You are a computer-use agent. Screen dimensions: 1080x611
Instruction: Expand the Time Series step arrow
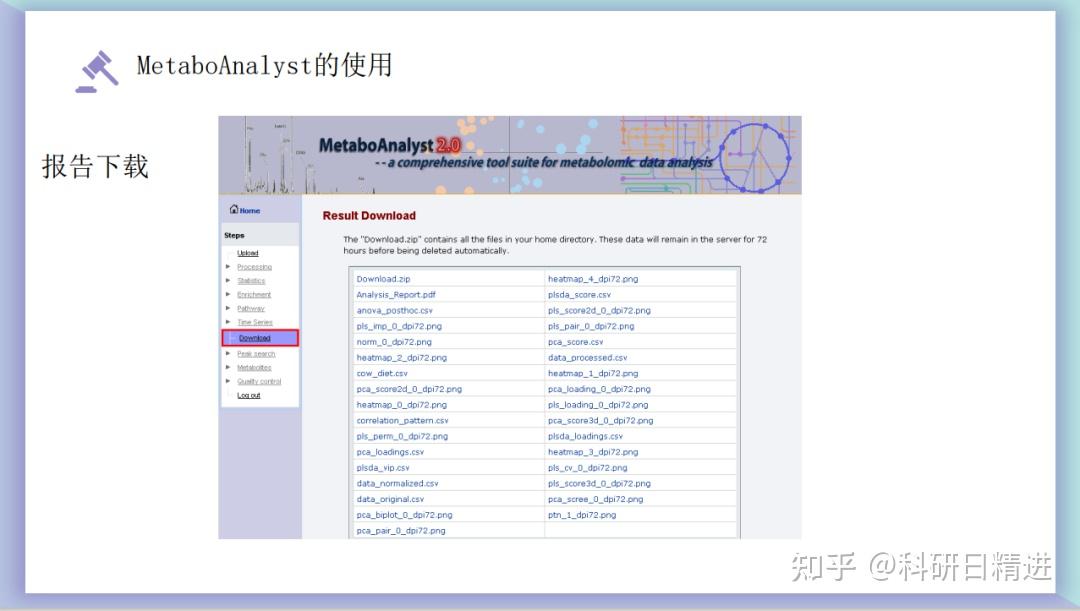pyautogui.click(x=228, y=323)
